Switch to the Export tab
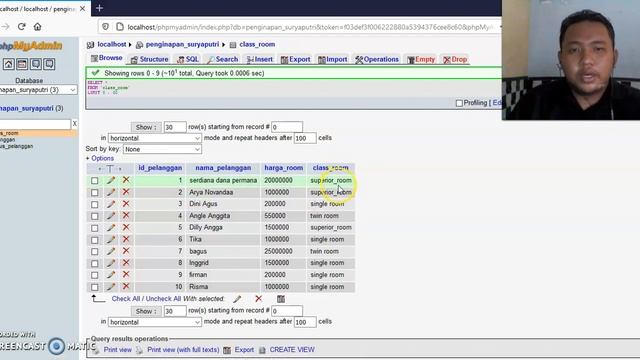 coord(296,60)
